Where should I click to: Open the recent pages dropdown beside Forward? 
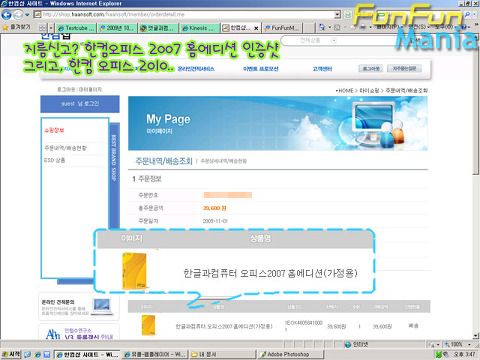tap(27, 15)
